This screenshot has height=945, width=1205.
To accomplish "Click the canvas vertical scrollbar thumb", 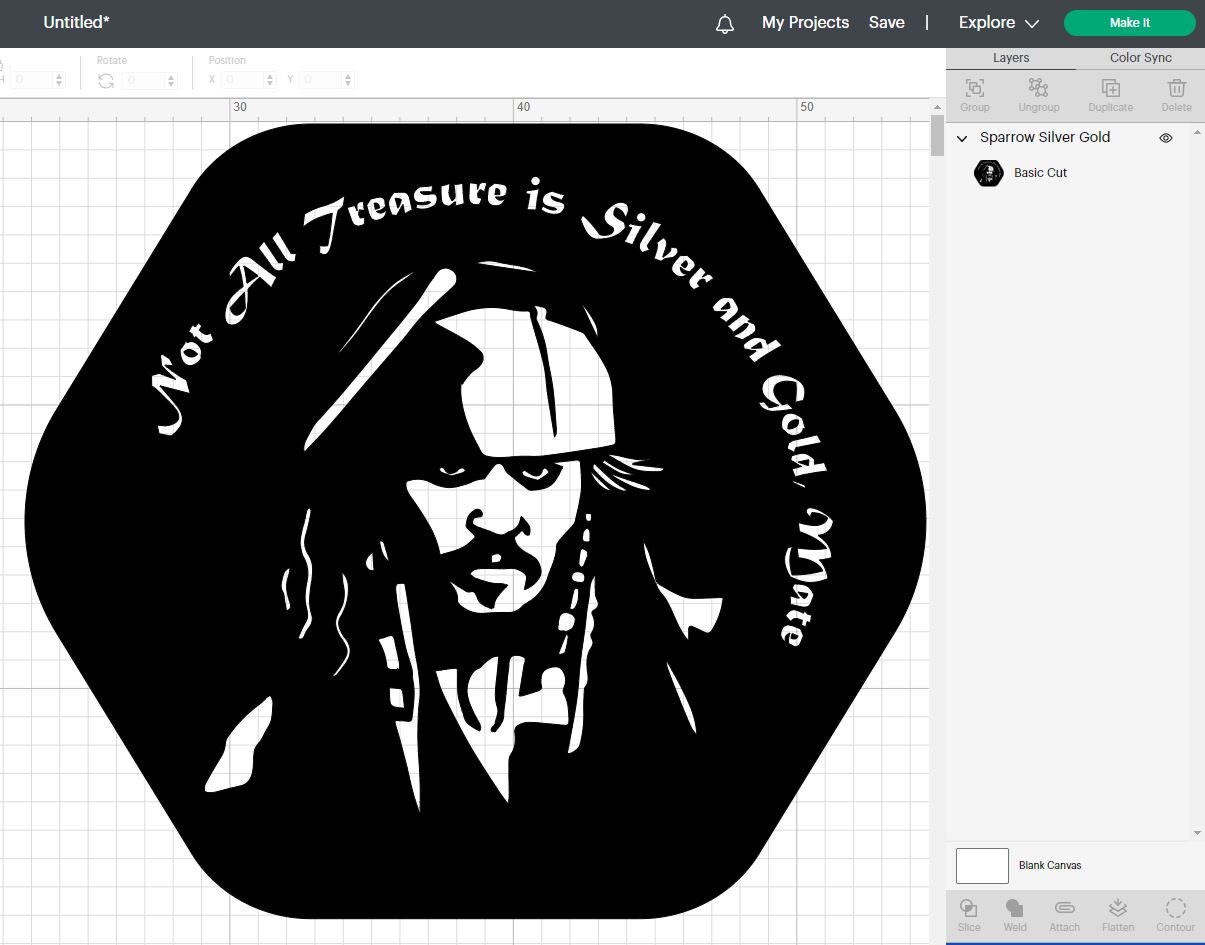I will point(937,136).
